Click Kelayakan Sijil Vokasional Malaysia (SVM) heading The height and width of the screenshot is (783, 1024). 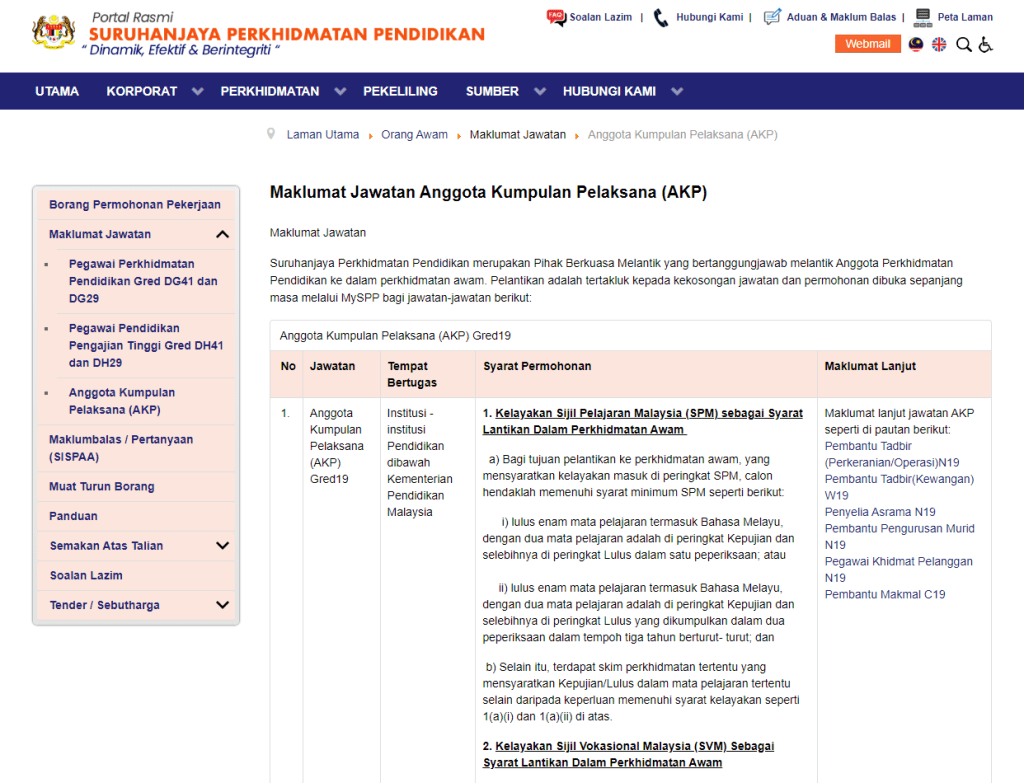(x=628, y=754)
